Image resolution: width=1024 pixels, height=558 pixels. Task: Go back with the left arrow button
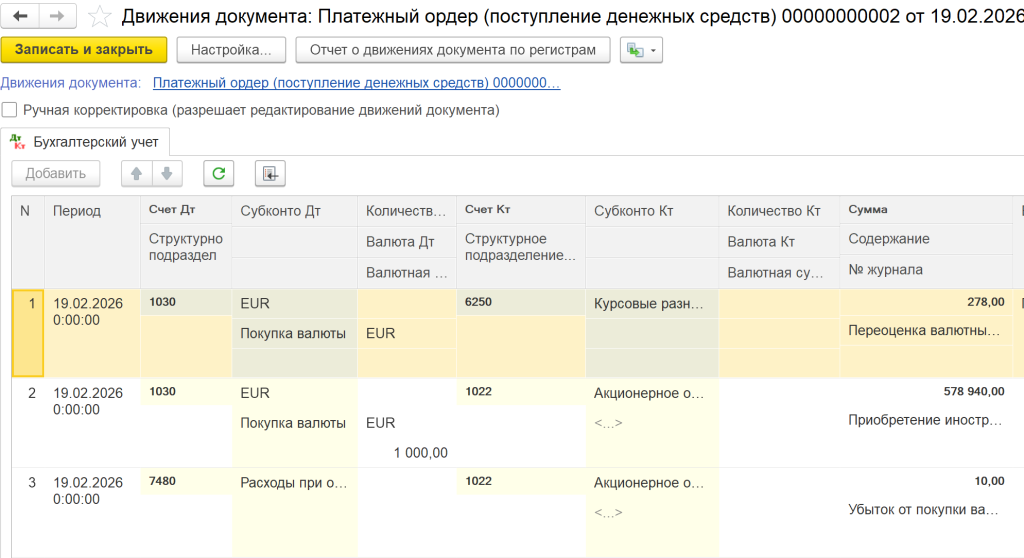pos(20,16)
